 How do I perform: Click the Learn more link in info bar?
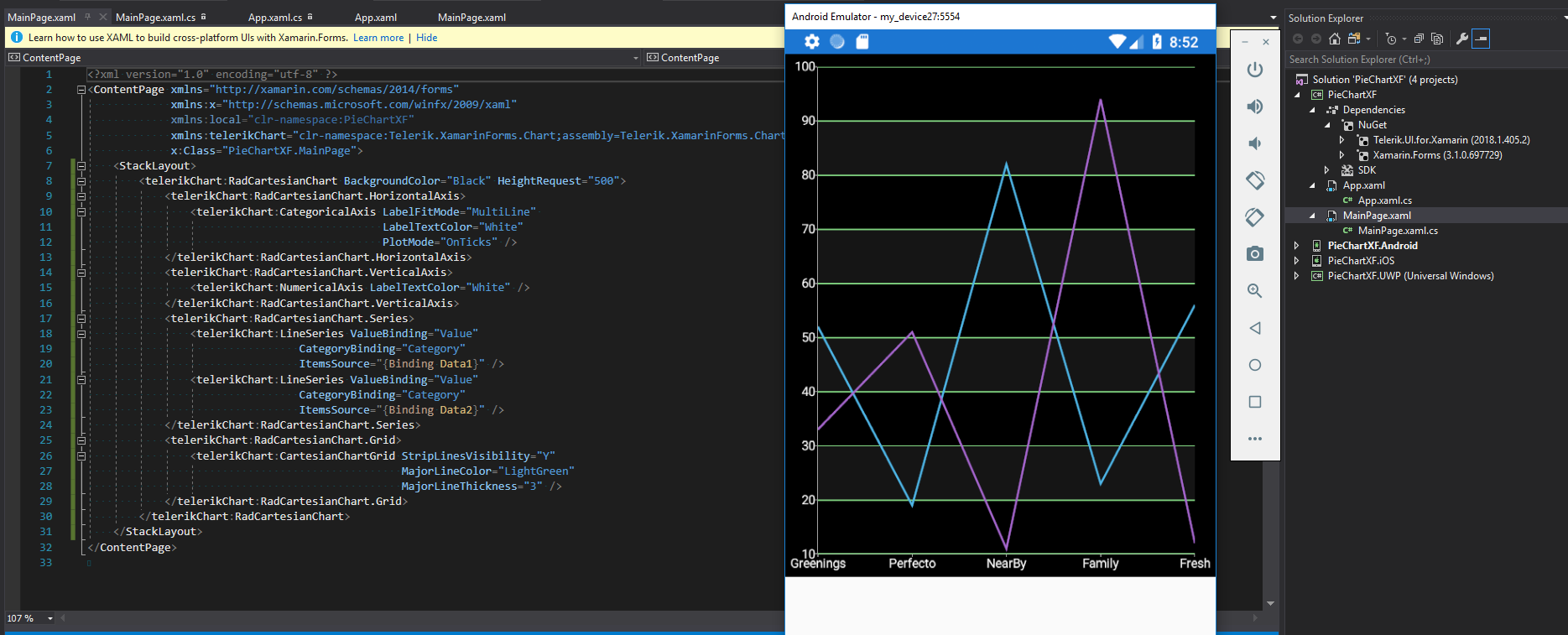pyautogui.click(x=378, y=38)
